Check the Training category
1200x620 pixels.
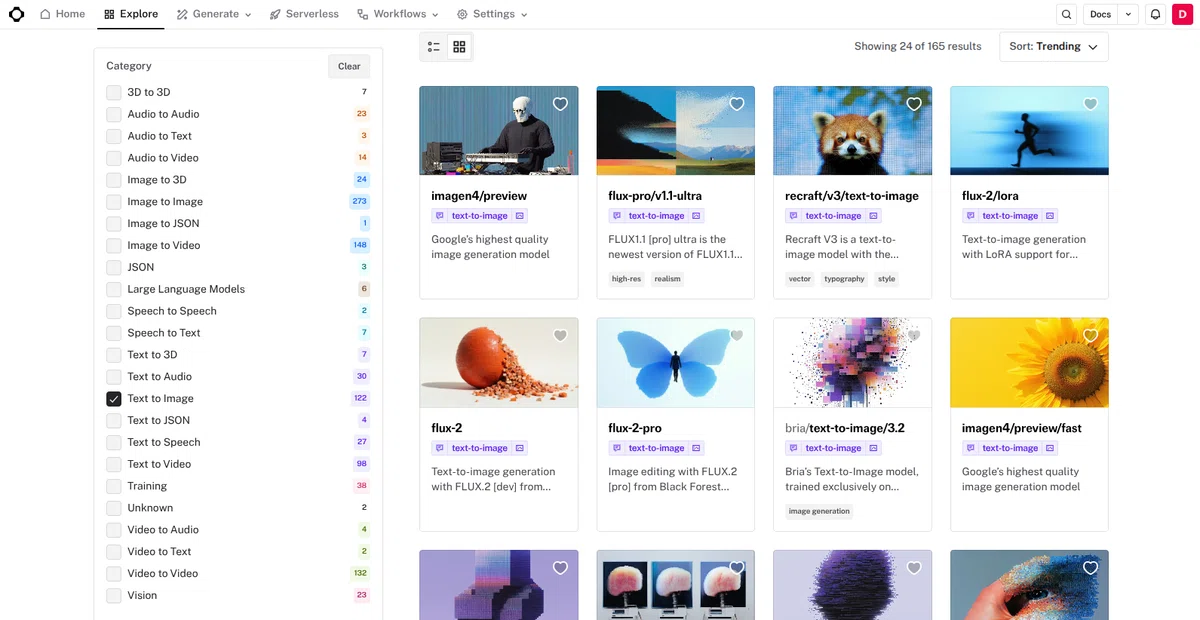[x=114, y=486]
